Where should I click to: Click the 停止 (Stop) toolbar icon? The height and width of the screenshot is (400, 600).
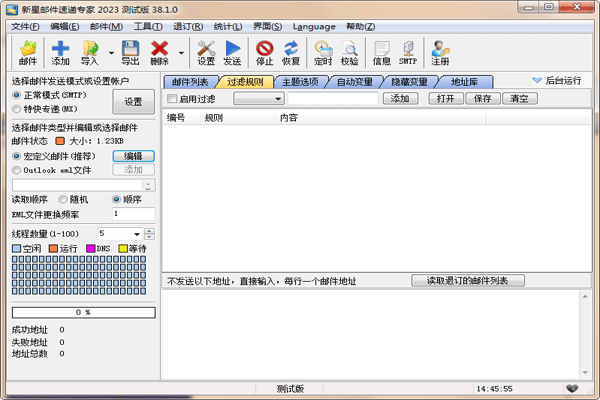tap(264, 52)
